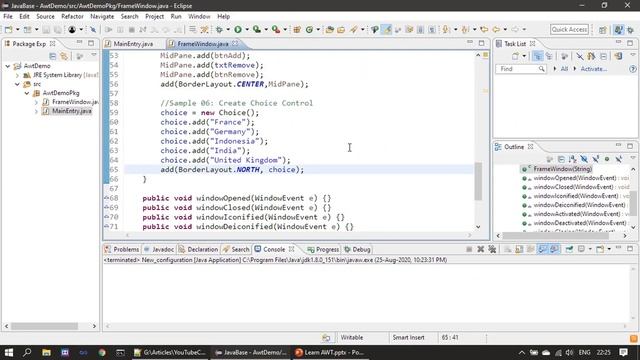Click Collapse All in Task List toolbar

(603, 56)
